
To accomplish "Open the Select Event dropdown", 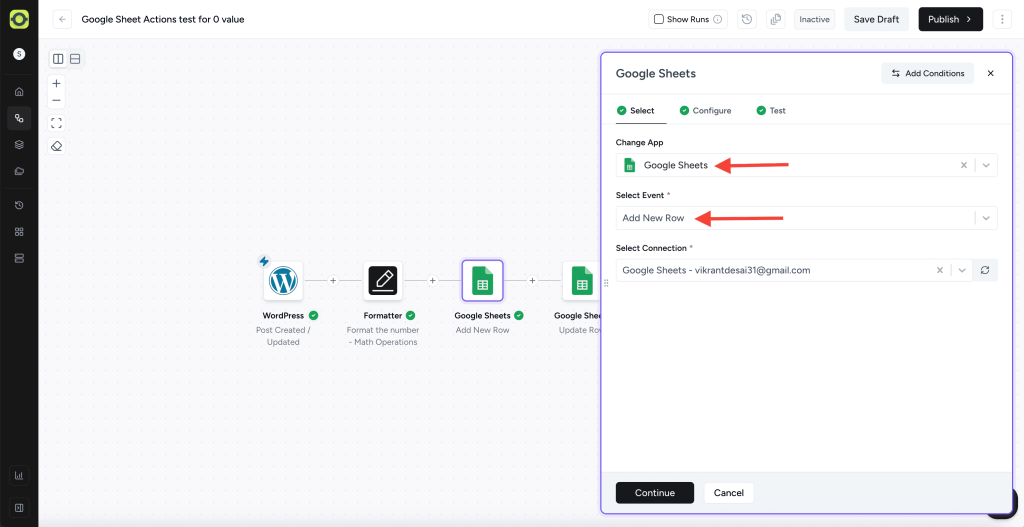I will click(x=986, y=218).
